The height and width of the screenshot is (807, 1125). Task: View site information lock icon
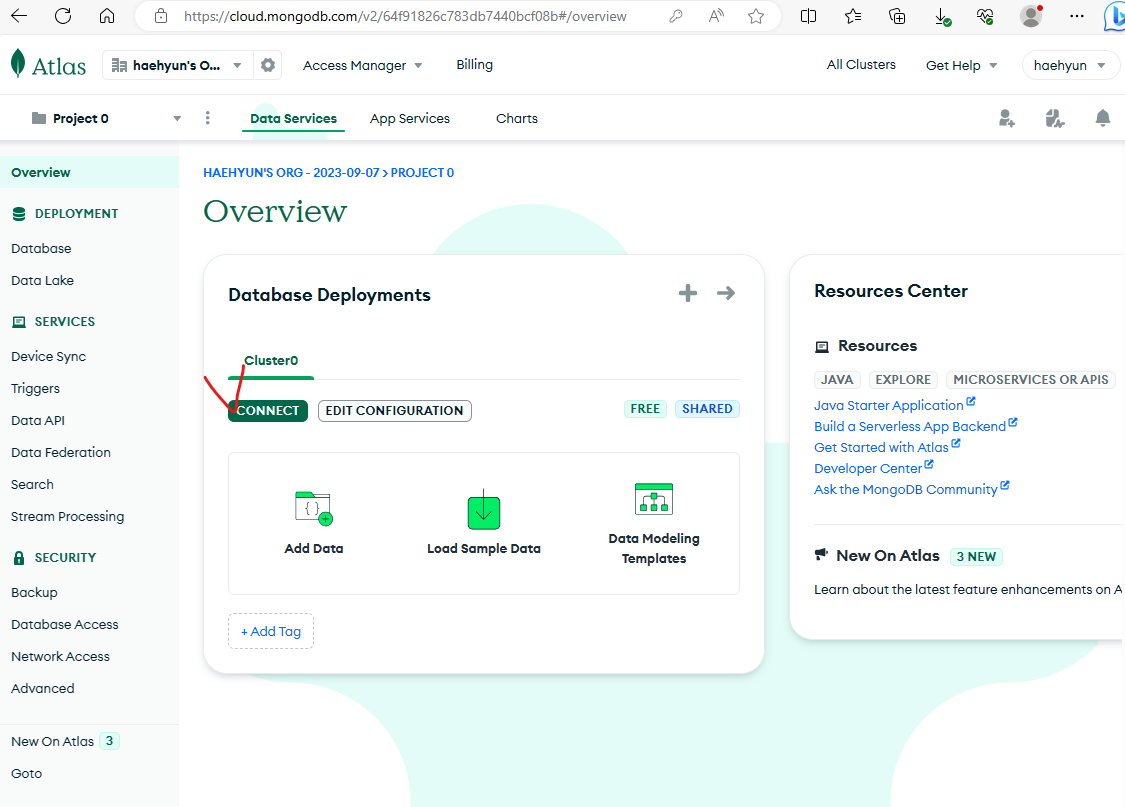coord(161,16)
